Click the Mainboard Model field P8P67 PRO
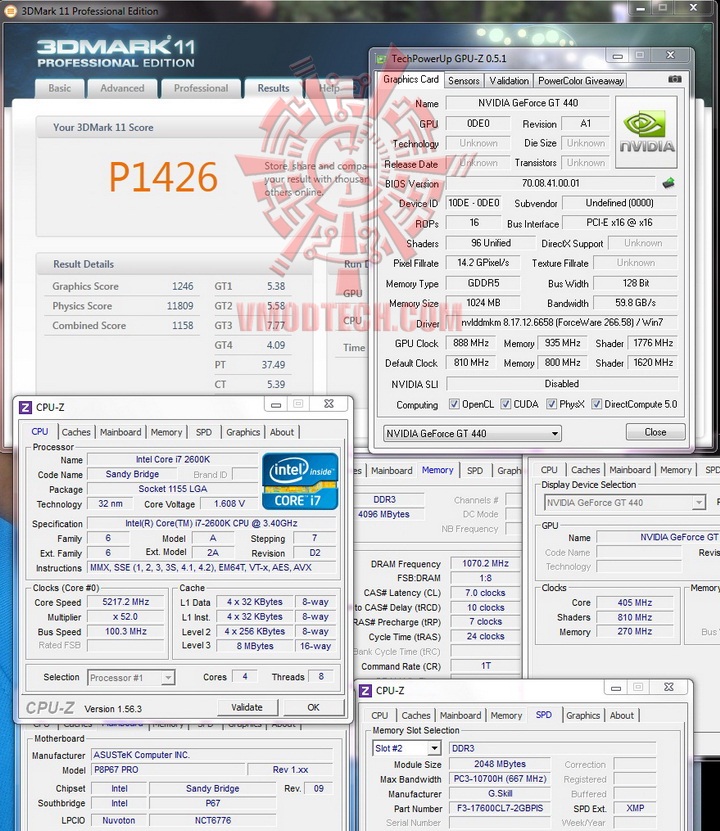 [x=168, y=770]
